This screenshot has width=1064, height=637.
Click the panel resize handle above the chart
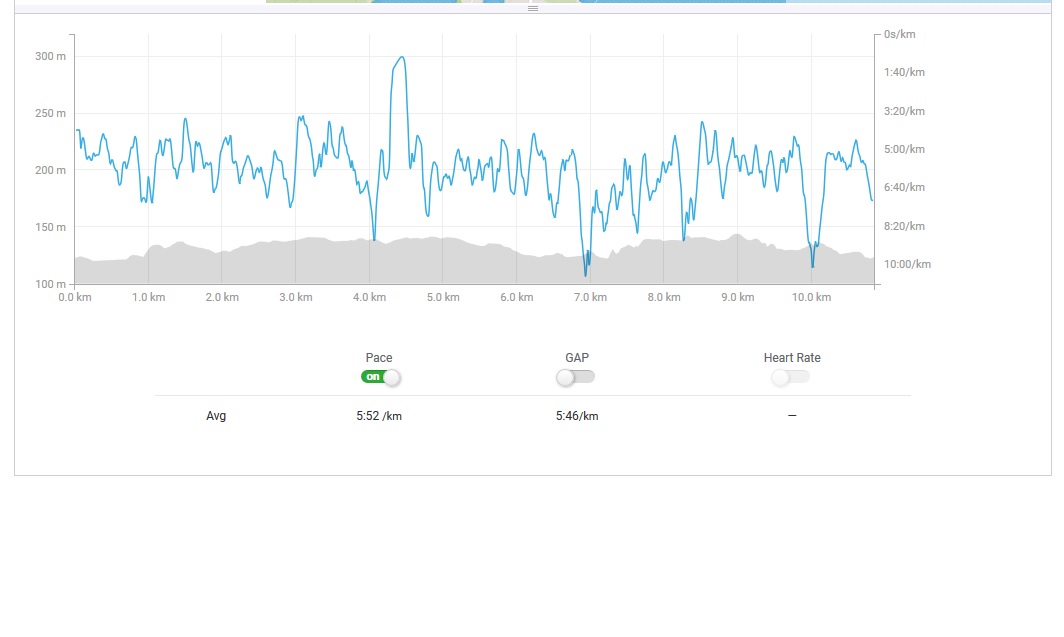[533, 8]
